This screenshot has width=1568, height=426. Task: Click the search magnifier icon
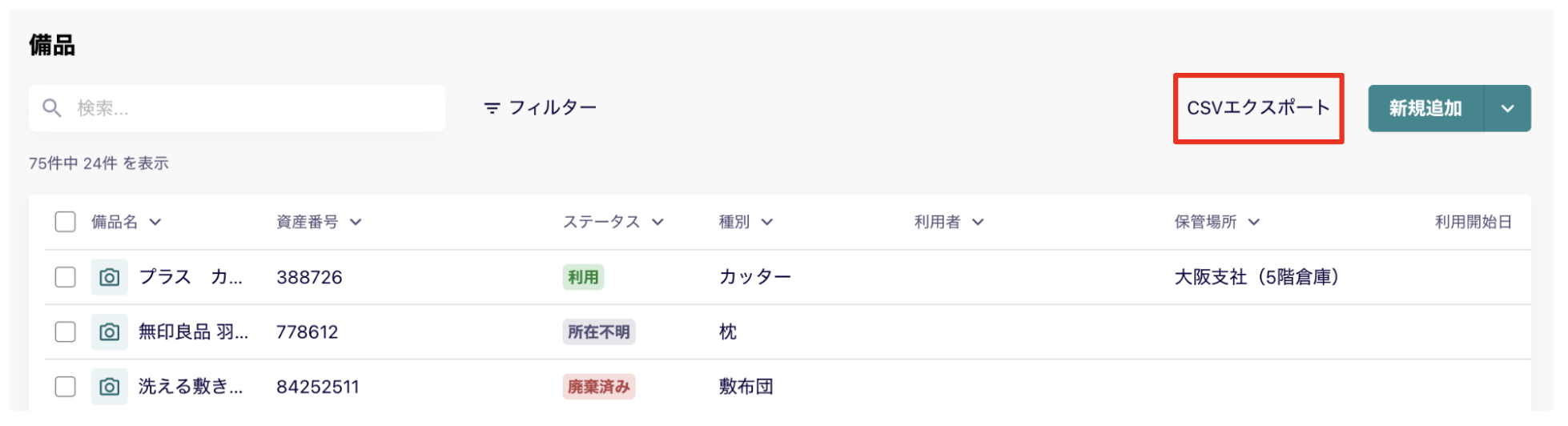pos(52,108)
